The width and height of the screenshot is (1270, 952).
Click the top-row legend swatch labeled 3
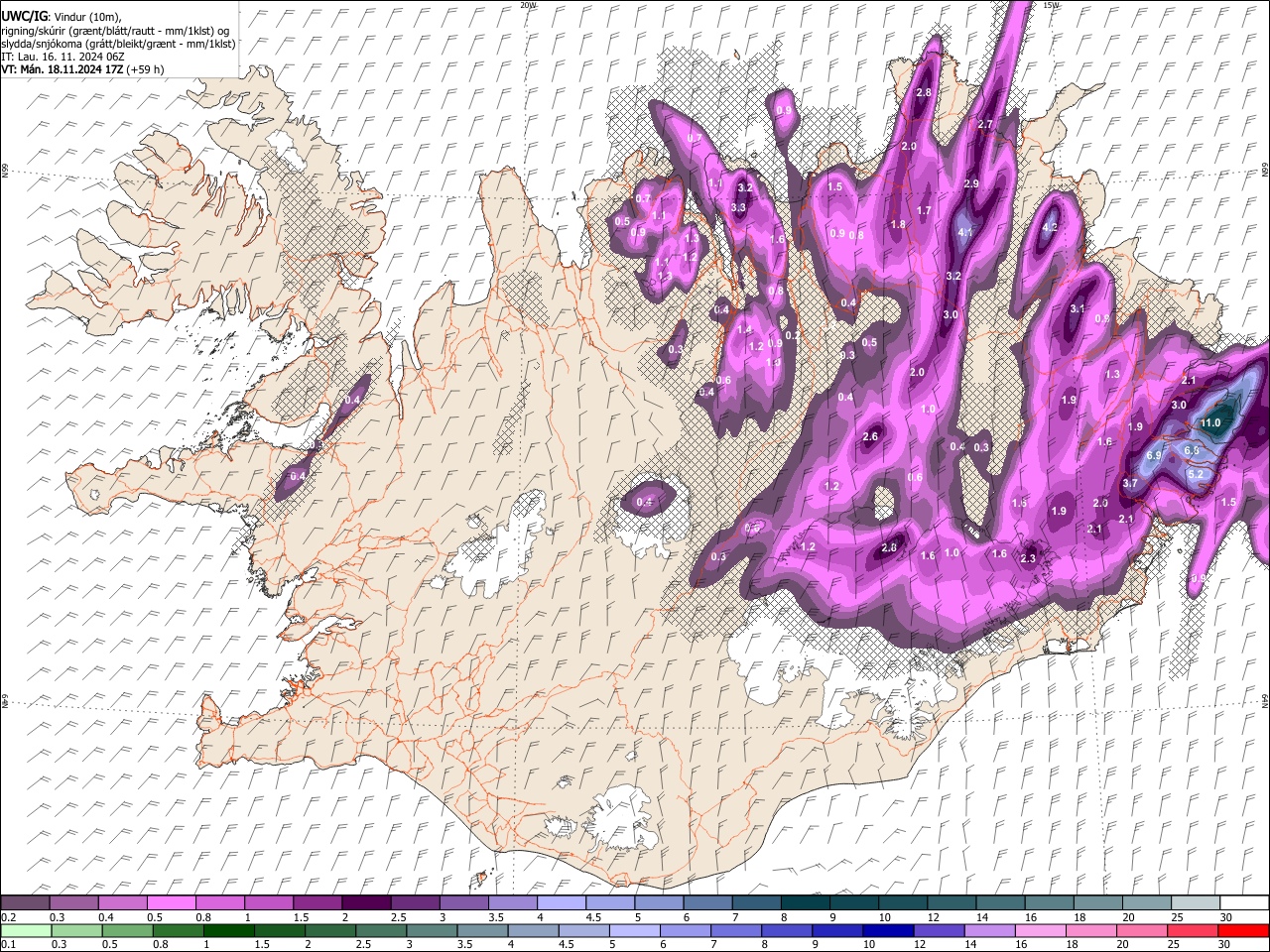[x=463, y=903]
